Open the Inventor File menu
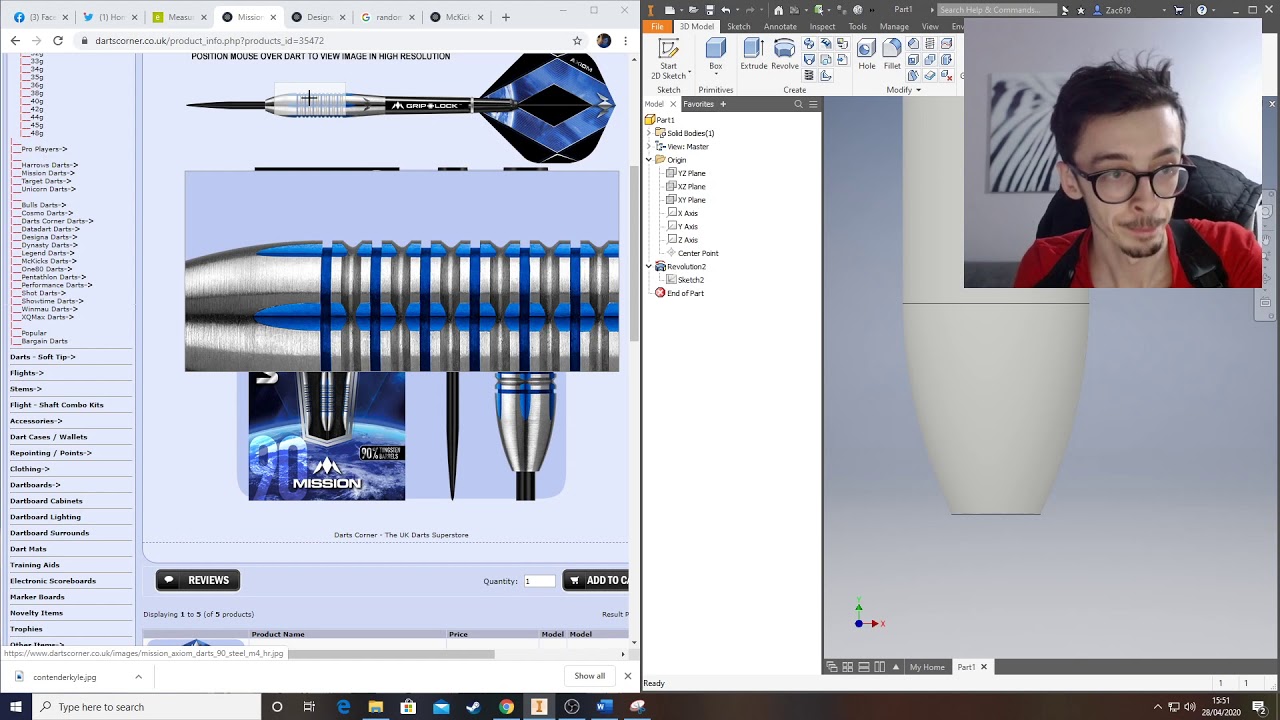This screenshot has height=720, width=1280. tap(657, 27)
